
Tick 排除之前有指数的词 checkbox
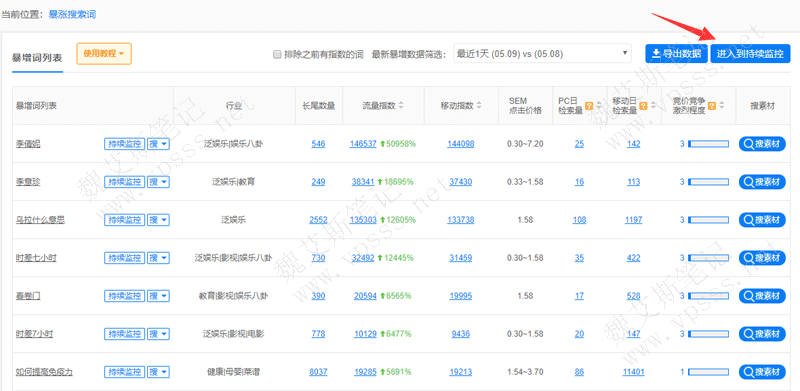(277, 54)
